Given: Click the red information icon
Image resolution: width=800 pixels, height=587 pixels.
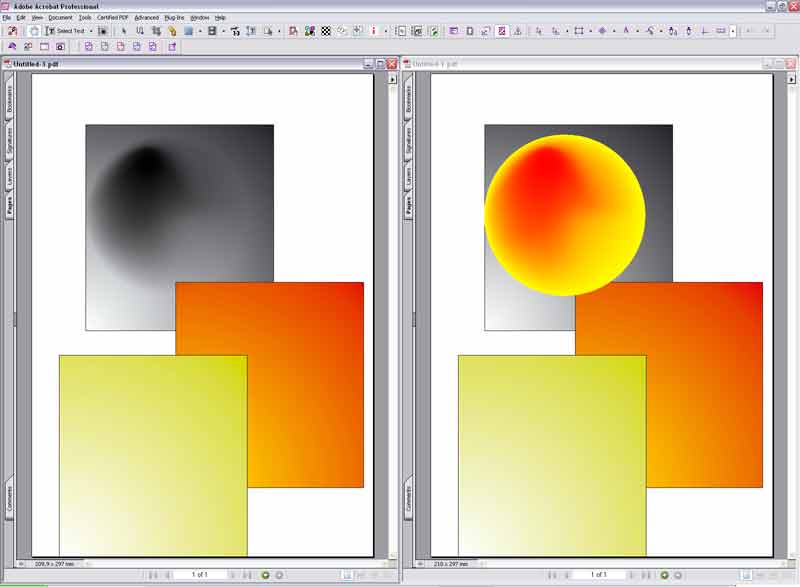Looking at the screenshot, I should (x=373, y=31).
